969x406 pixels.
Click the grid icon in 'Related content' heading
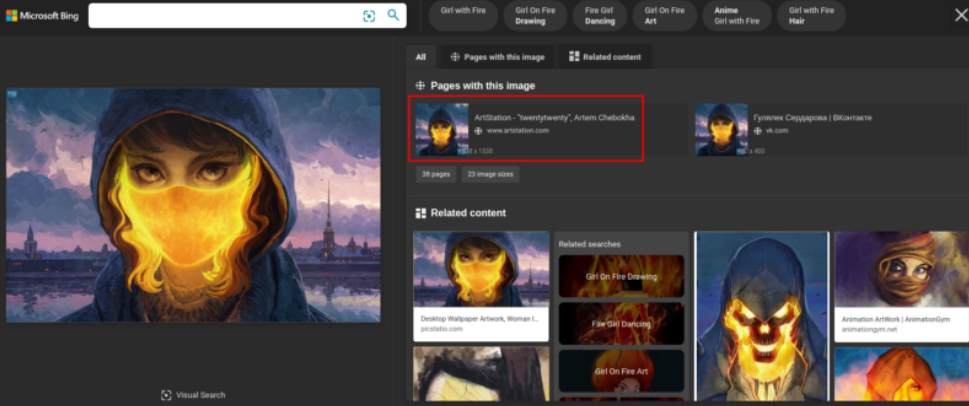coord(421,213)
